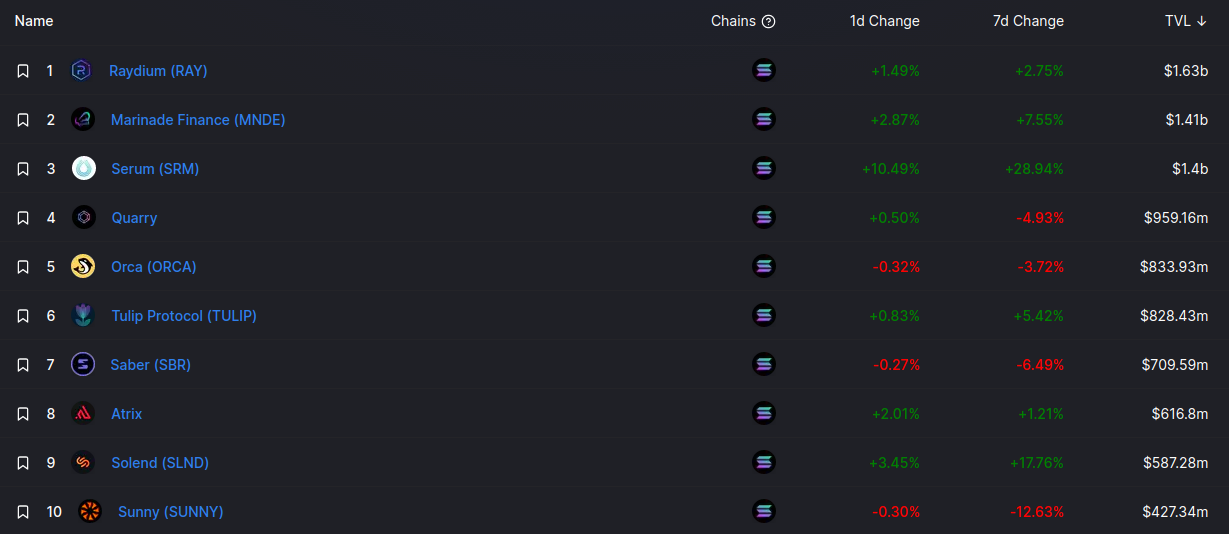Click Orca's -0.32% 1d change value
The image size is (1229, 534).
coord(897,267)
